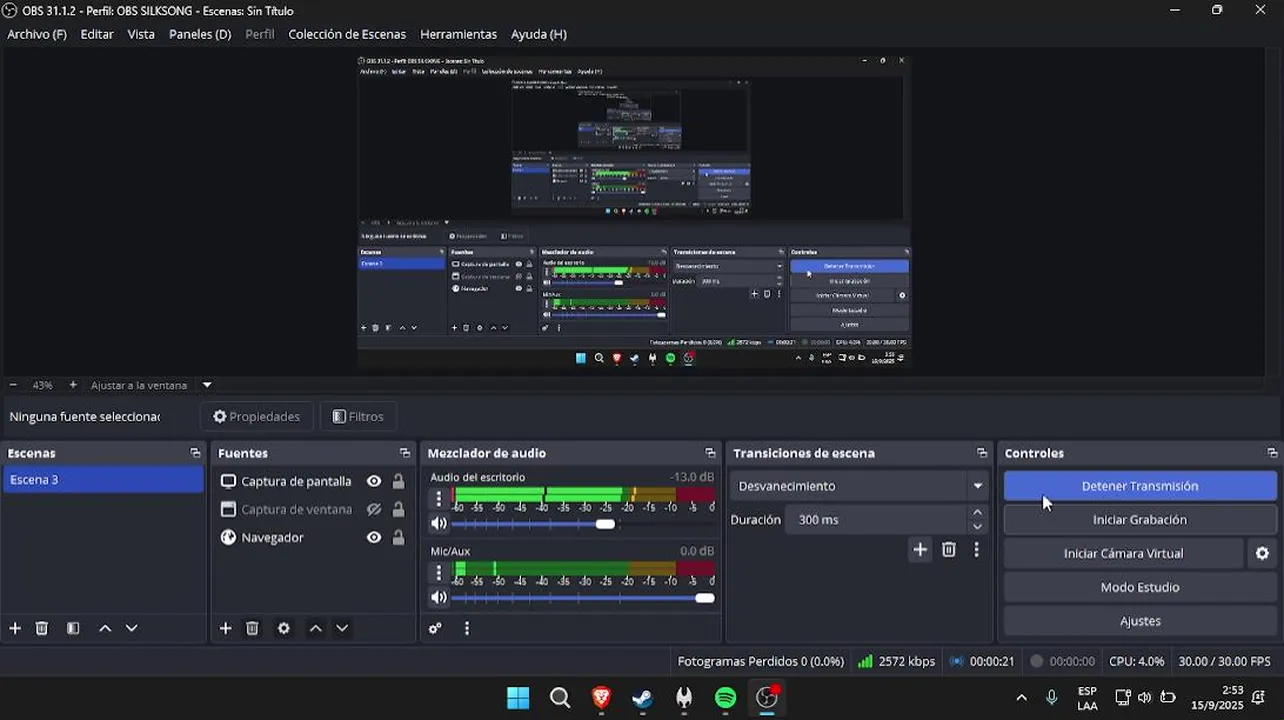The width and height of the screenshot is (1284, 720).
Task: Open advanced audio properties gears icon
Action: click(x=435, y=628)
